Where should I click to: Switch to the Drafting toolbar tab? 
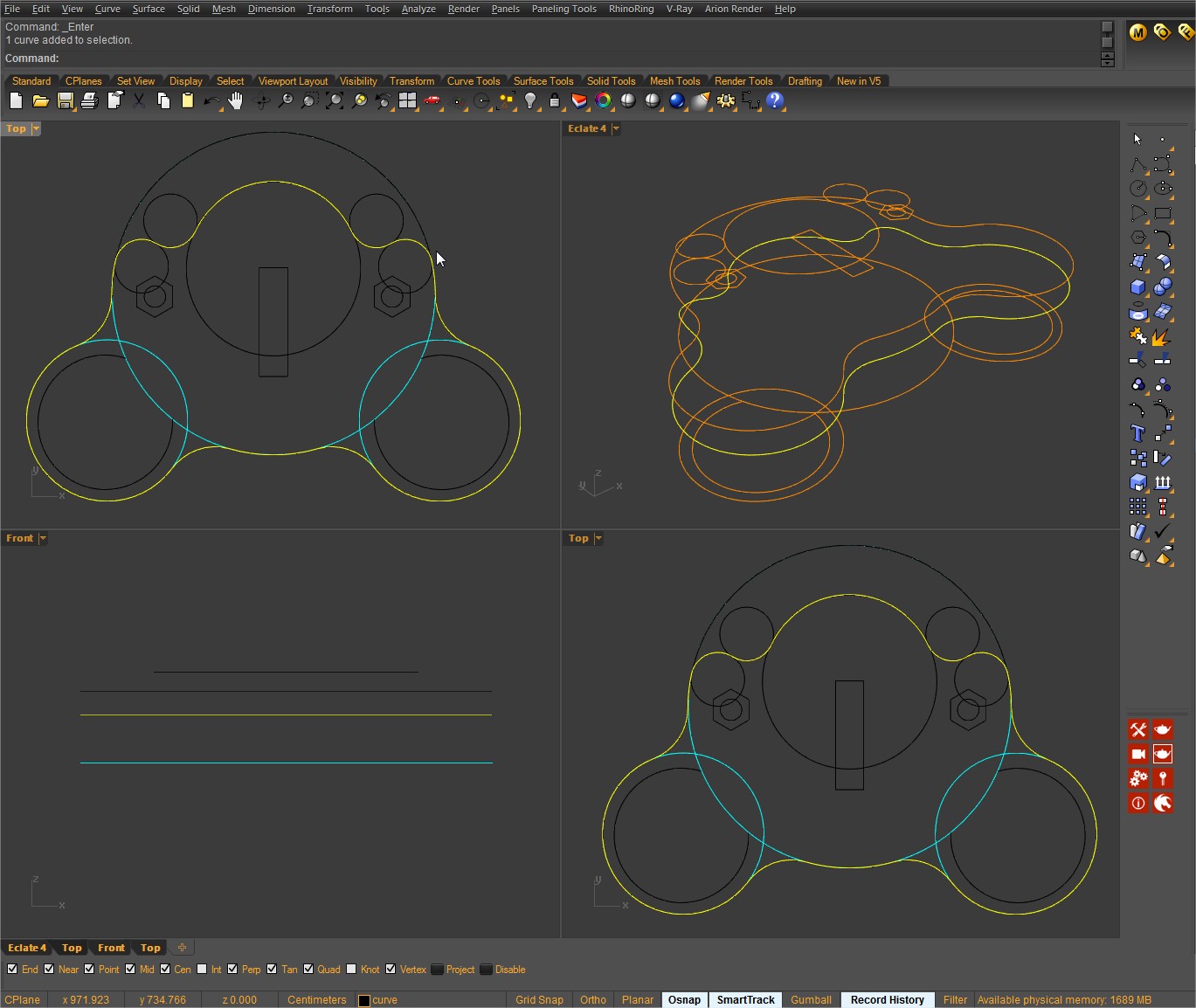tap(805, 81)
